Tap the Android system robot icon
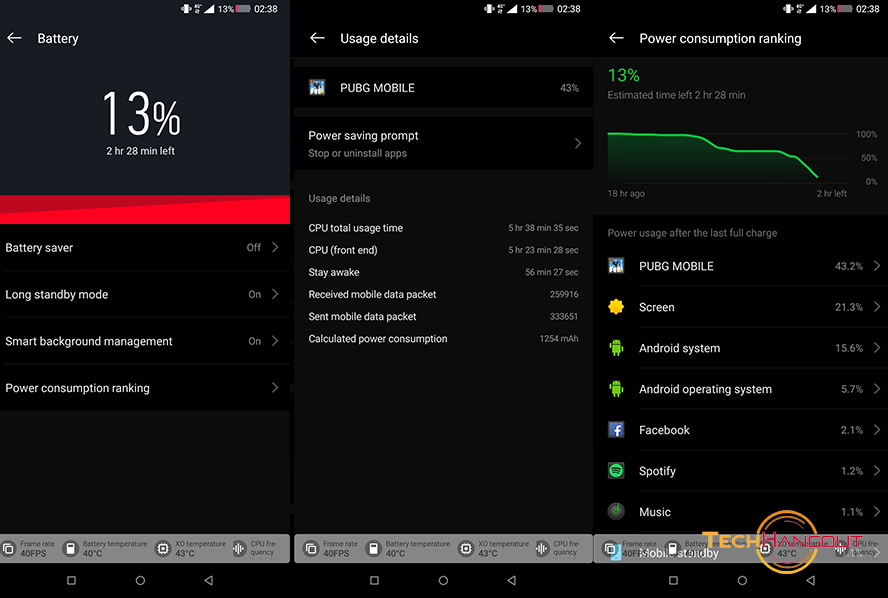This screenshot has width=888, height=598. click(x=616, y=348)
